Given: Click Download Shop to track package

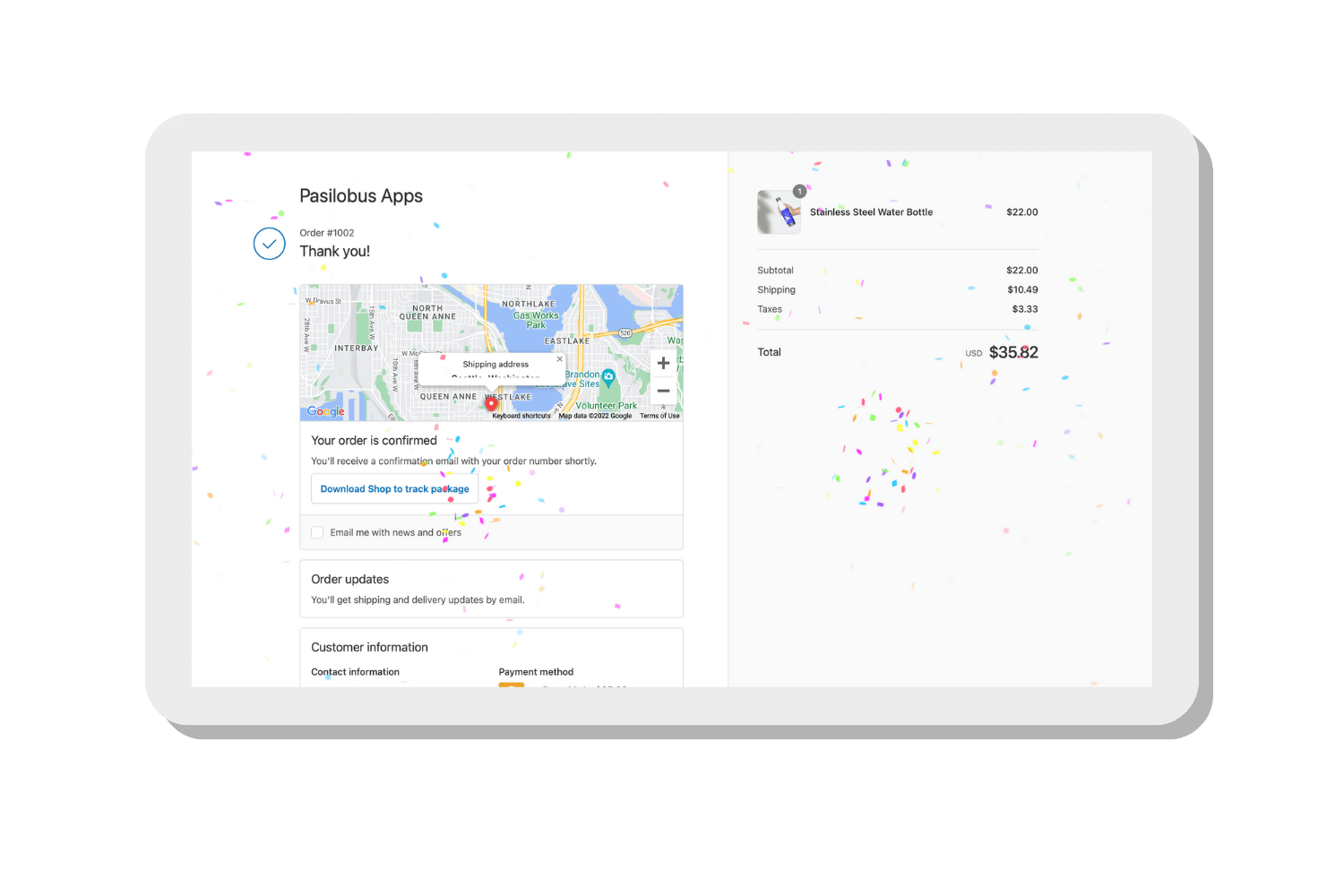Looking at the screenshot, I should pyautogui.click(x=394, y=489).
